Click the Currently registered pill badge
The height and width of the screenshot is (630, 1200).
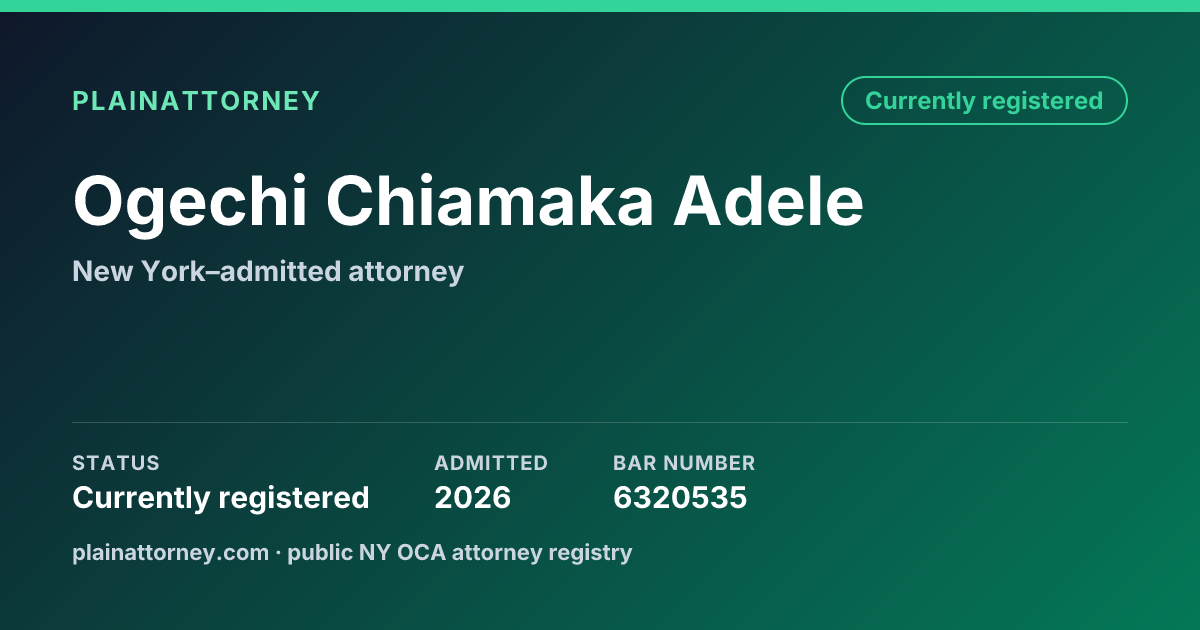[984, 101]
